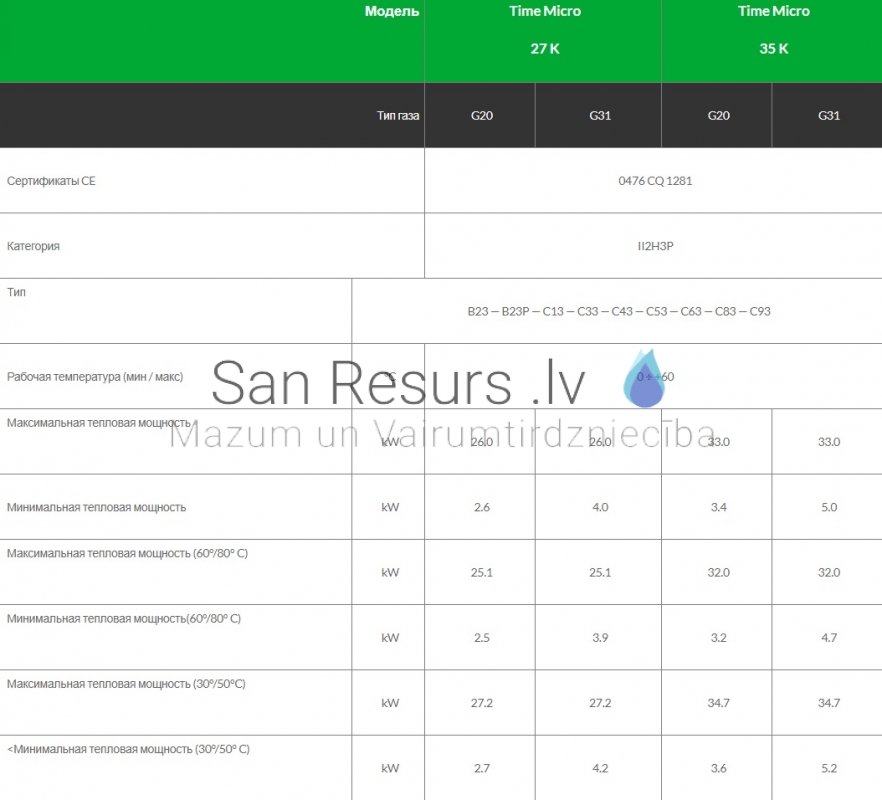
Task: Select category value 'II2H3P'
Action: (655, 246)
